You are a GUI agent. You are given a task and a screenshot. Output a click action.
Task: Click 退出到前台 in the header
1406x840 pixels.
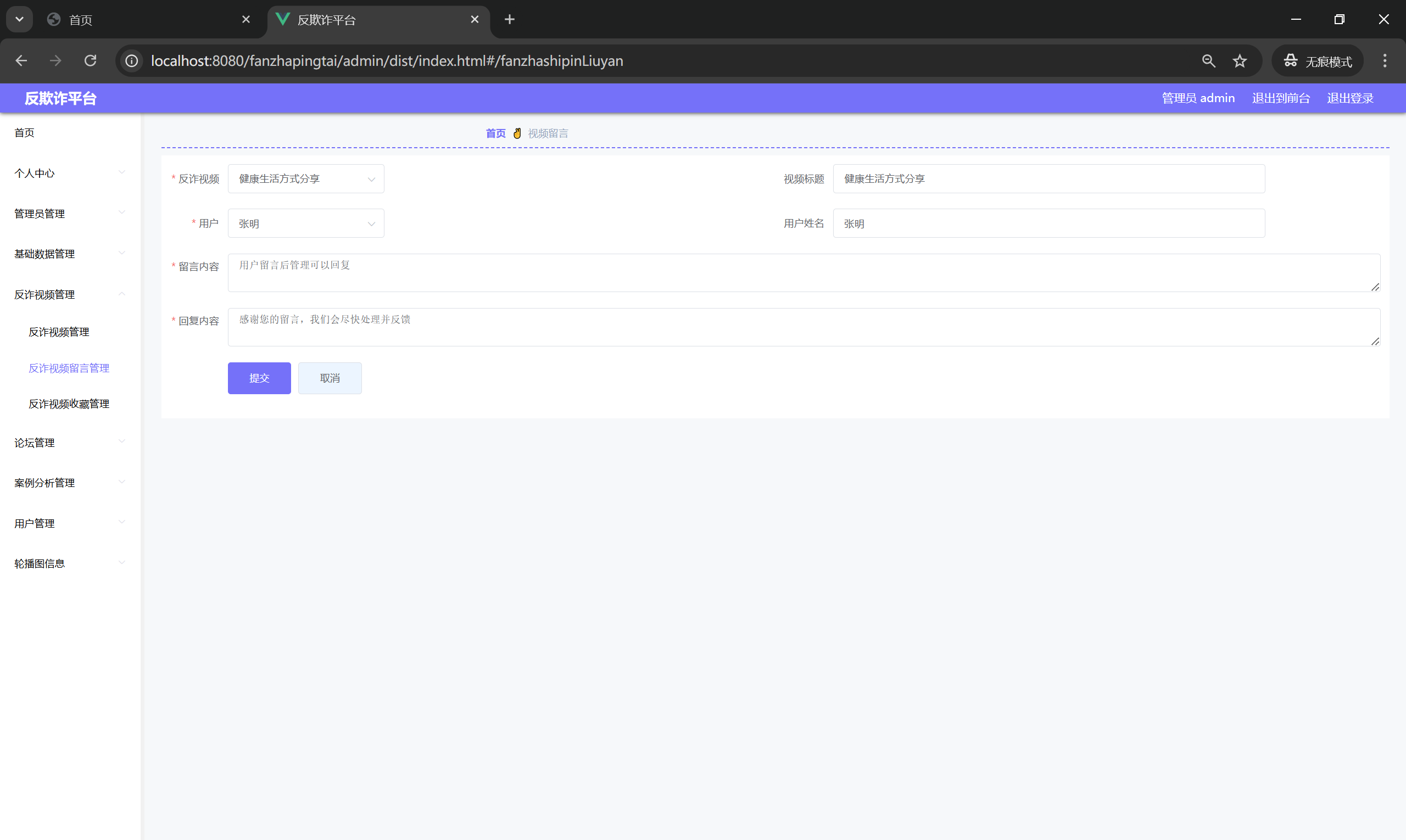[1281, 98]
